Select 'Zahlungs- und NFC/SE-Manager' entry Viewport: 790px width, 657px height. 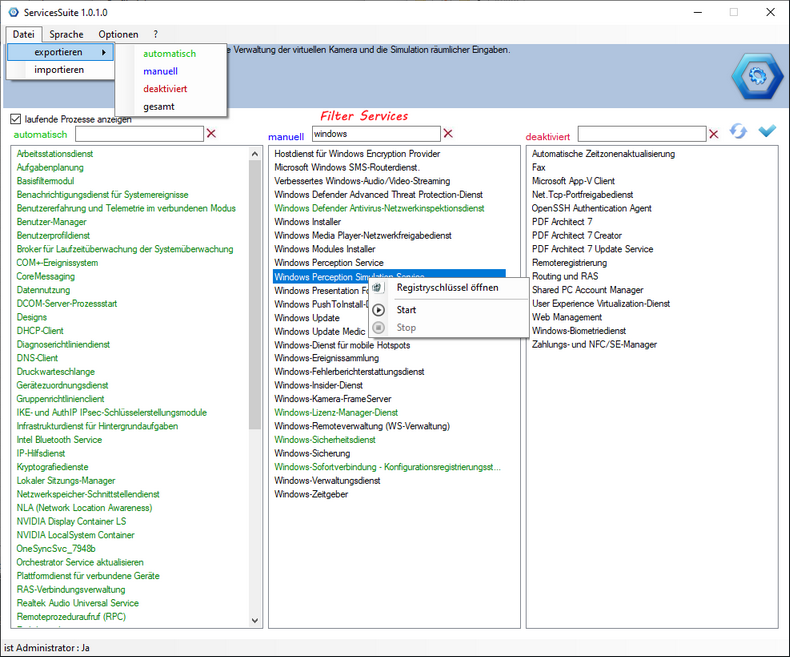[595, 344]
